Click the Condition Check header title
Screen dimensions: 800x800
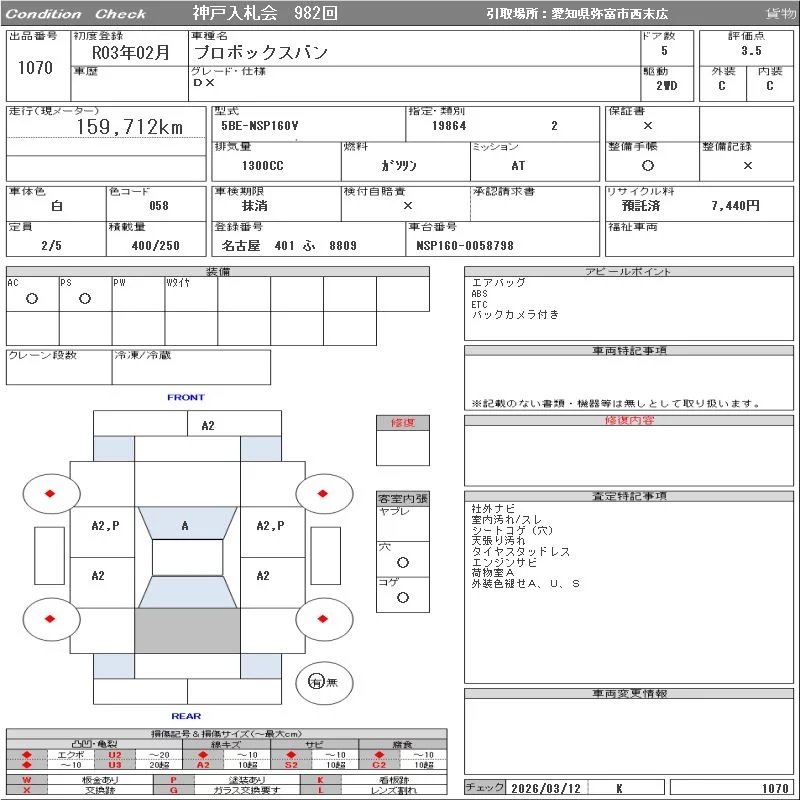click(x=77, y=14)
